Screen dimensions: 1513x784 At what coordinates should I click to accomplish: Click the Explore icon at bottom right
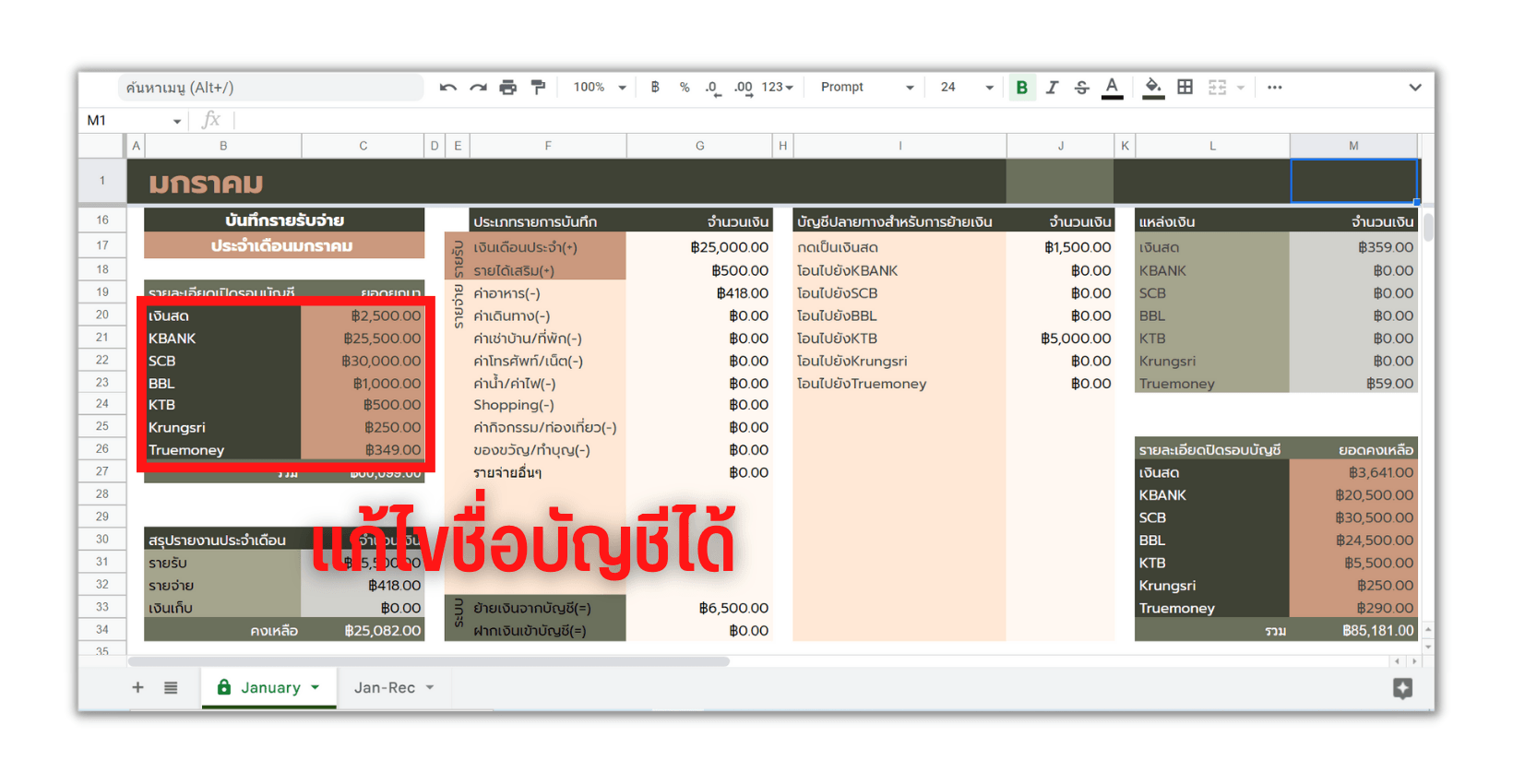pos(1402,688)
